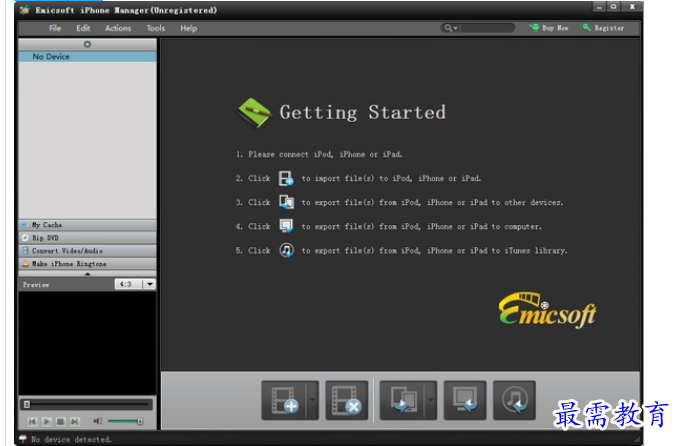Click the 'No device detected.' status text

pyautogui.click(x=71, y=440)
